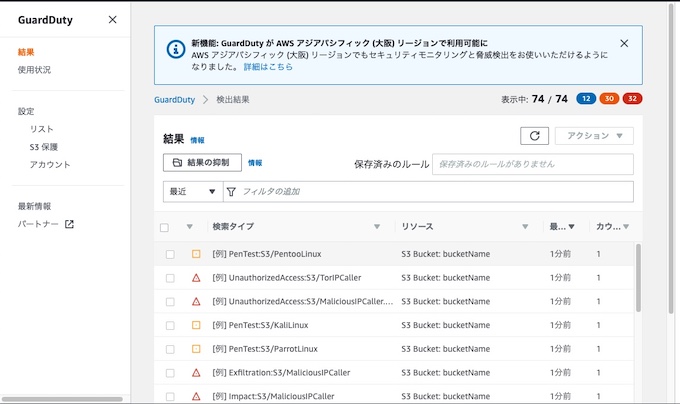Check the Exfiltration:S3/MaliciousIPCaller row checkbox

click(x=170, y=373)
